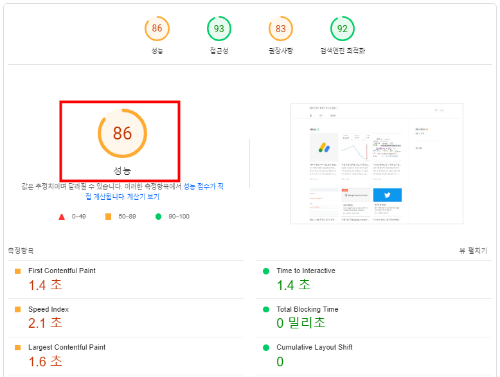
Task: Expand the metrics view with '뷰 펼치기'
Action: [473, 251]
